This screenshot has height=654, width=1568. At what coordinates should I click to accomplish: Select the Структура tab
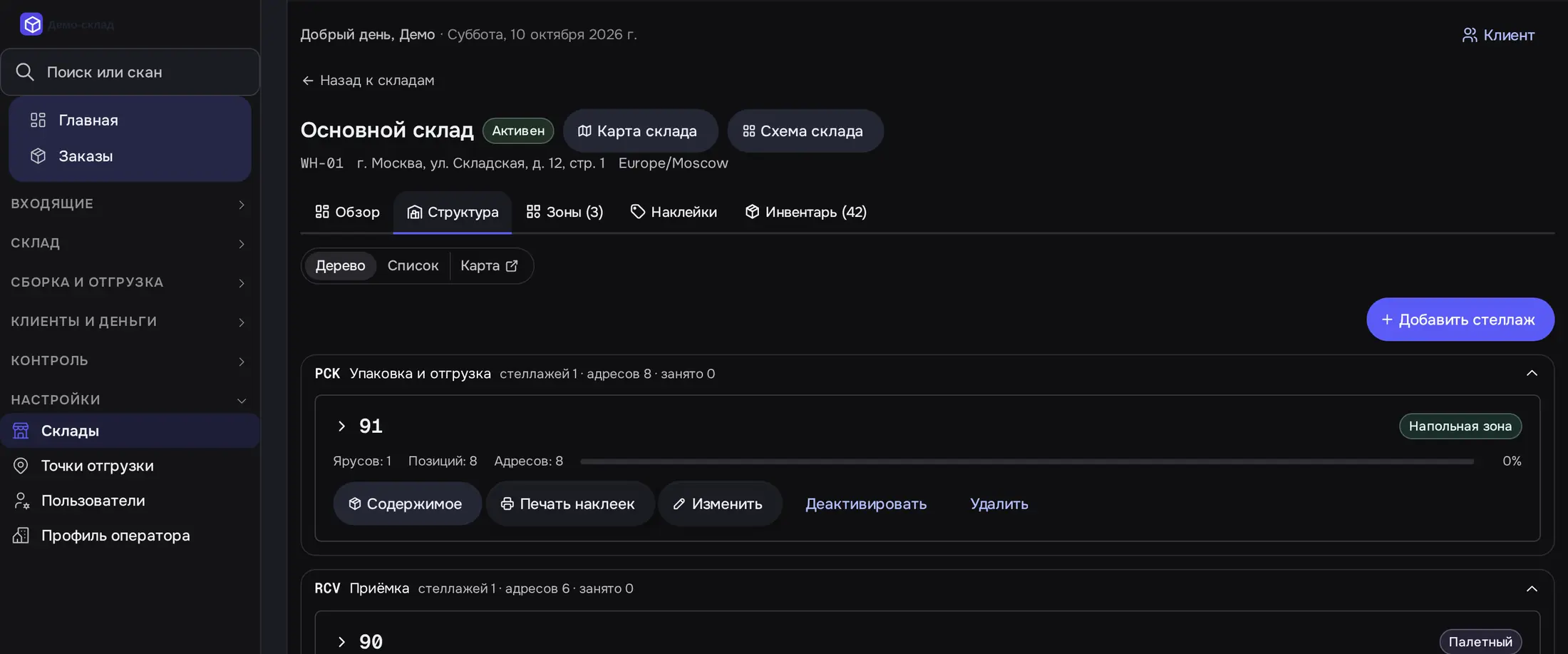[453, 212]
